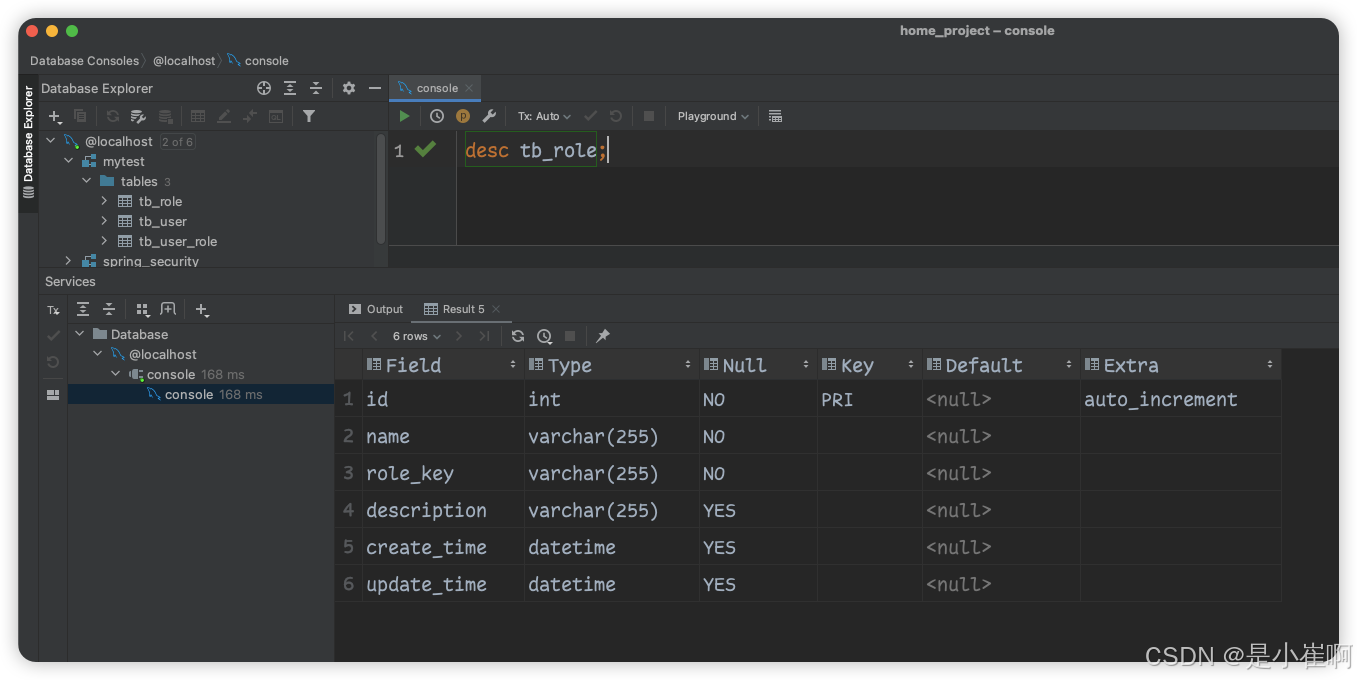Image resolution: width=1357 pixels, height=680 pixels.
Task: Expand the tb_role table node
Action: 104,201
